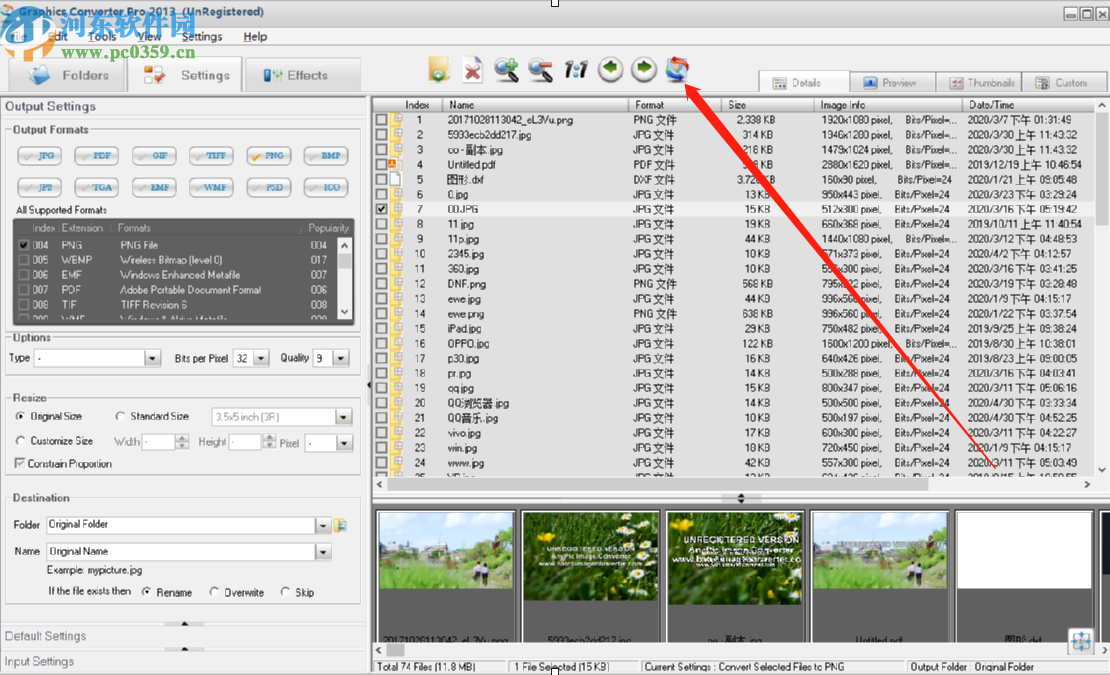Open the Tools menu
1110x675 pixels.
point(100,36)
